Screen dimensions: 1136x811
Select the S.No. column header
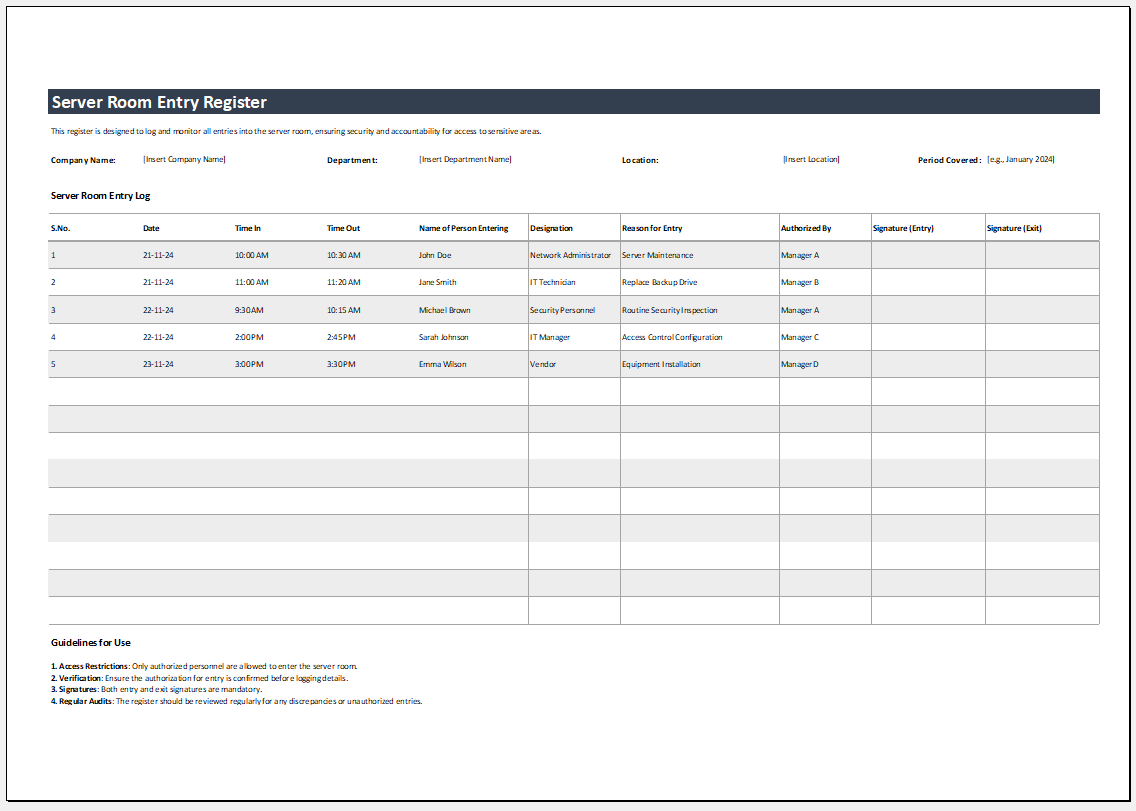63,228
